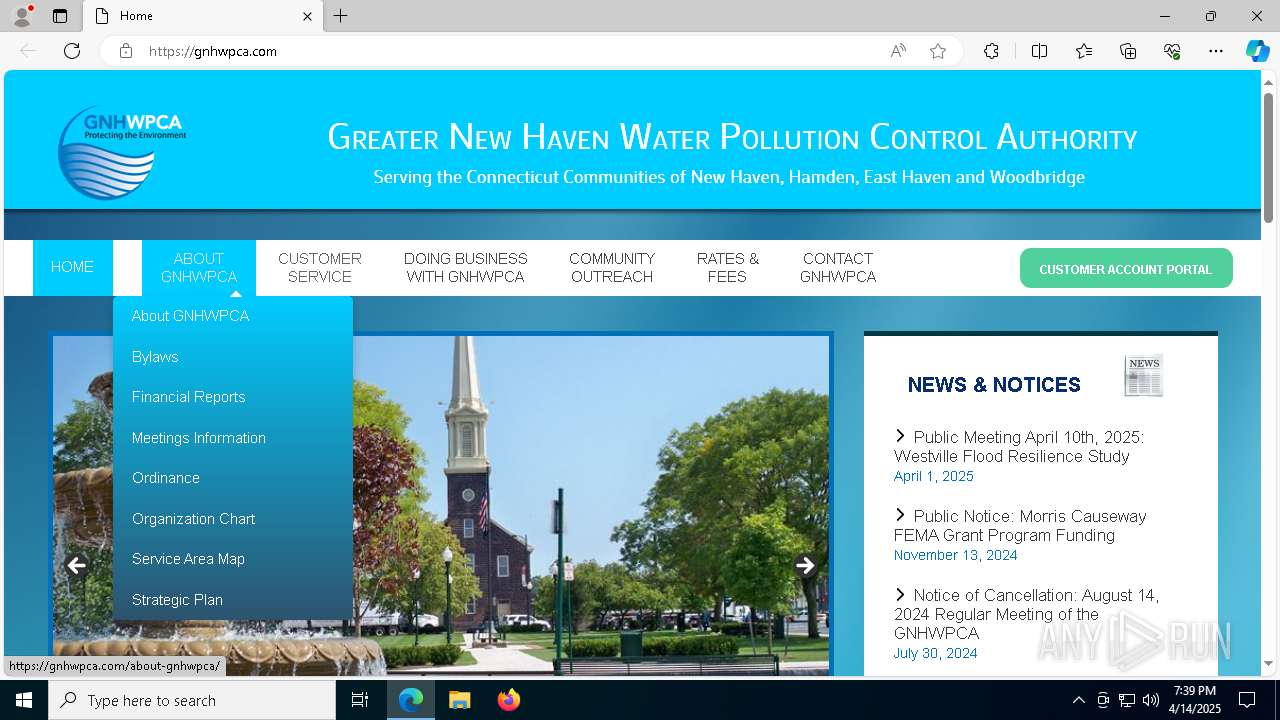1280x720 pixels.
Task: Open the Windows Start menu
Action: (24, 700)
